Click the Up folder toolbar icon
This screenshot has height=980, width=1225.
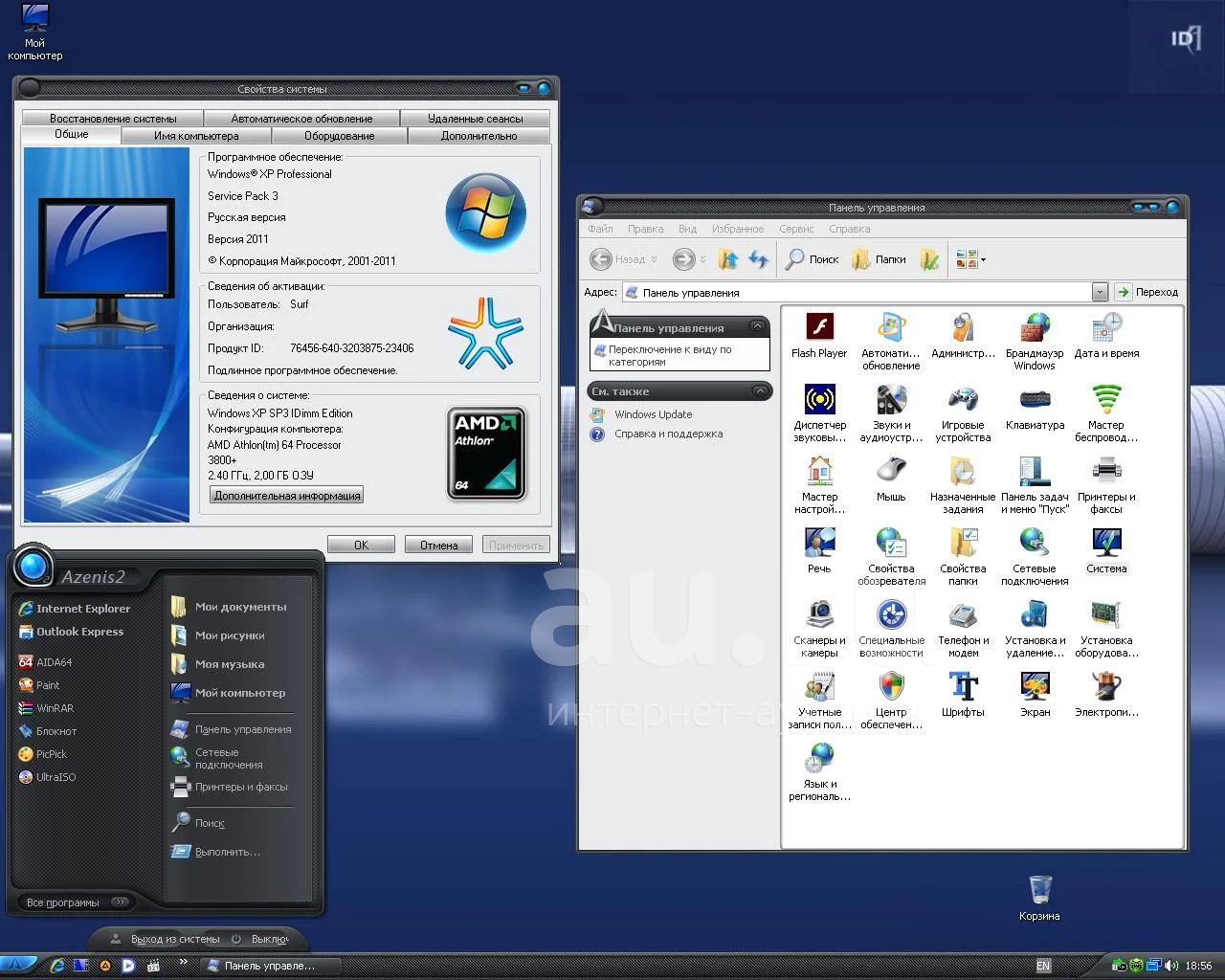click(728, 259)
